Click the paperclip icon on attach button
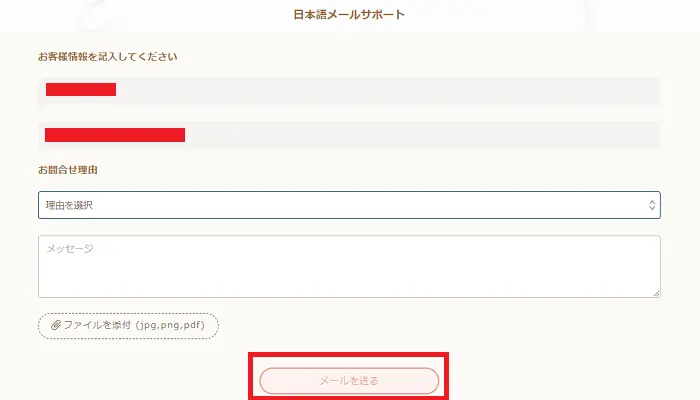The width and height of the screenshot is (700, 400). pos(56,326)
